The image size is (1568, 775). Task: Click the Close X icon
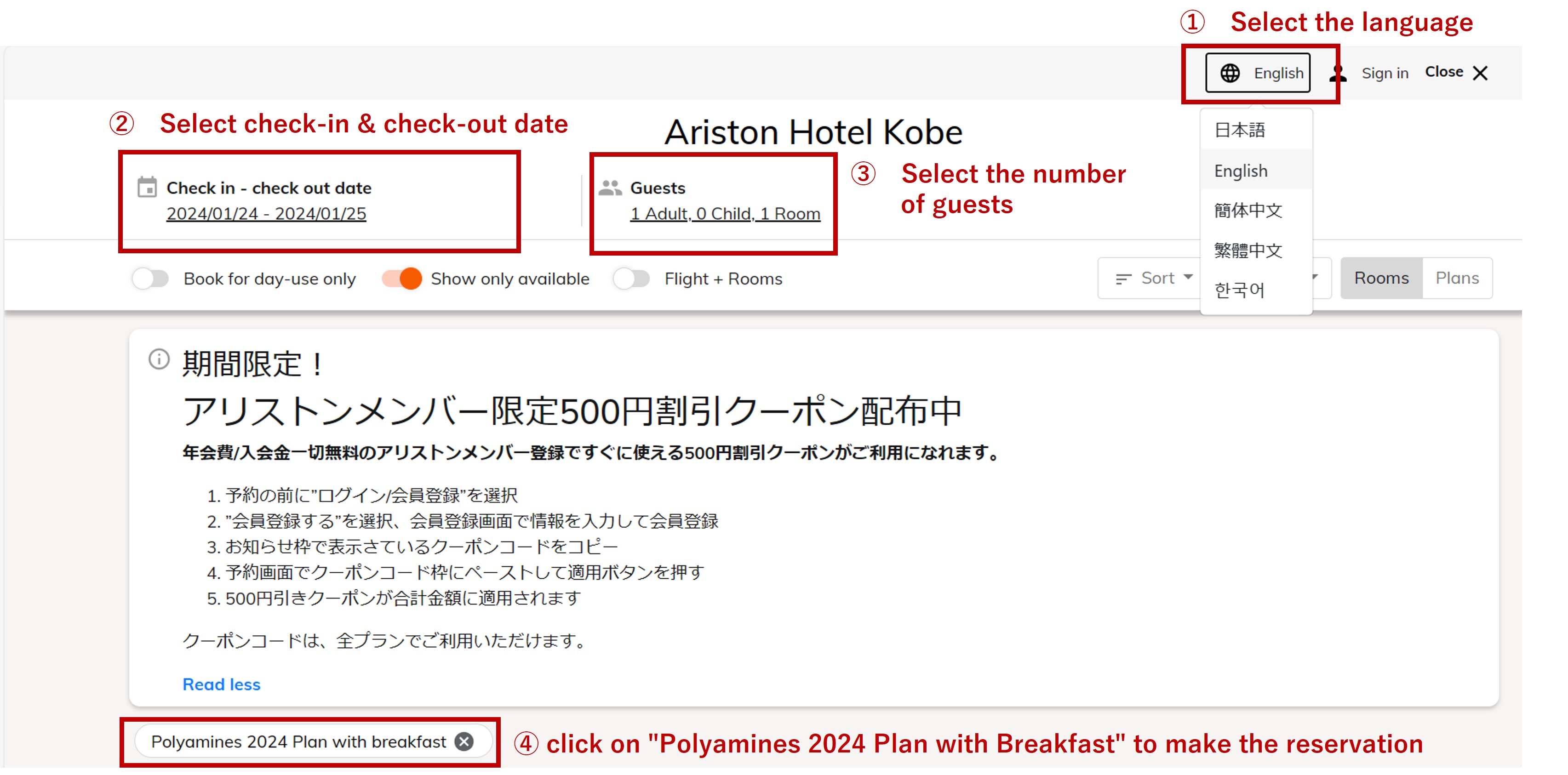click(1480, 73)
